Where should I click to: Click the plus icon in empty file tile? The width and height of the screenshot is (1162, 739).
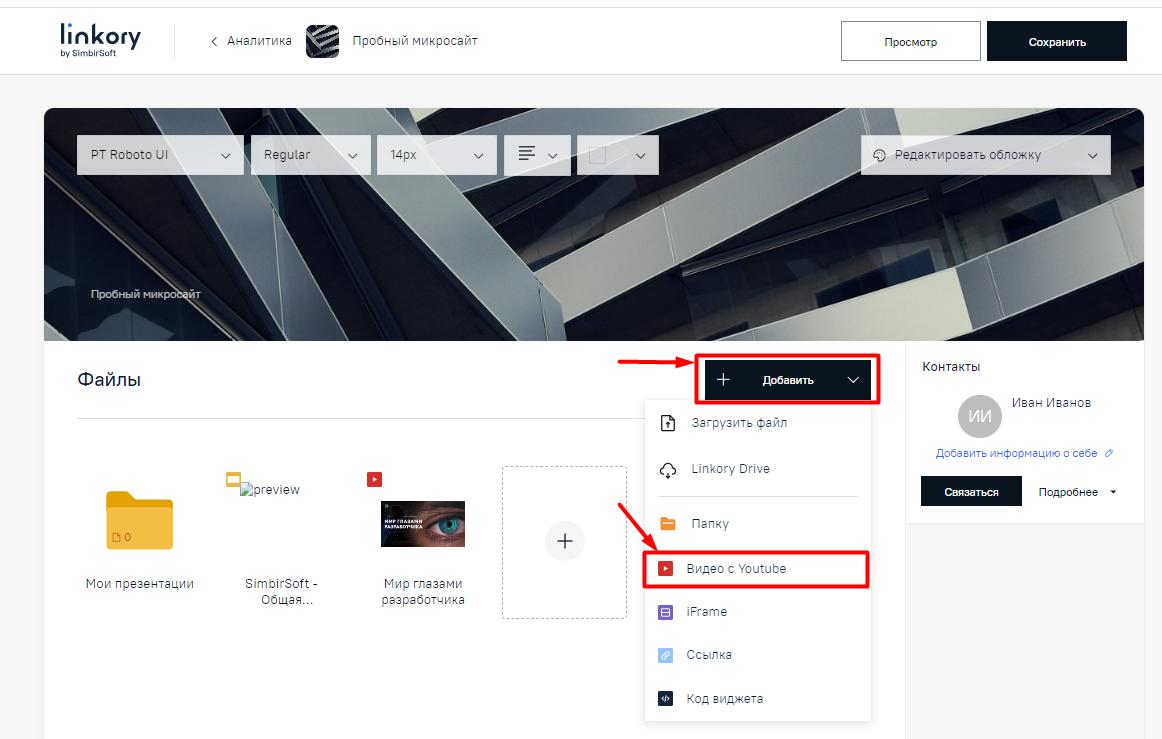(564, 541)
